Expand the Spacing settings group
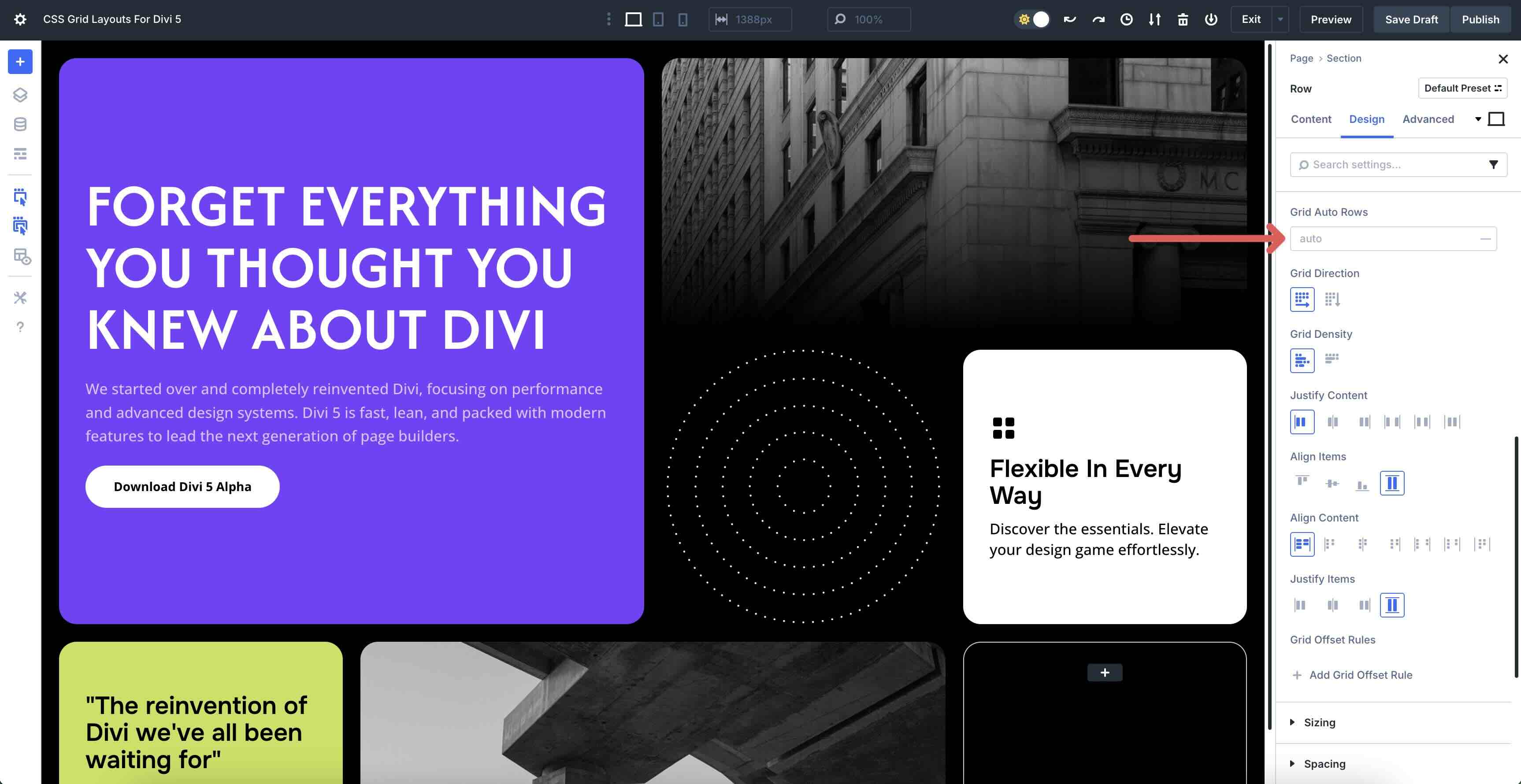The height and width of the screenshot is (784, 1521). point(1324,763)
